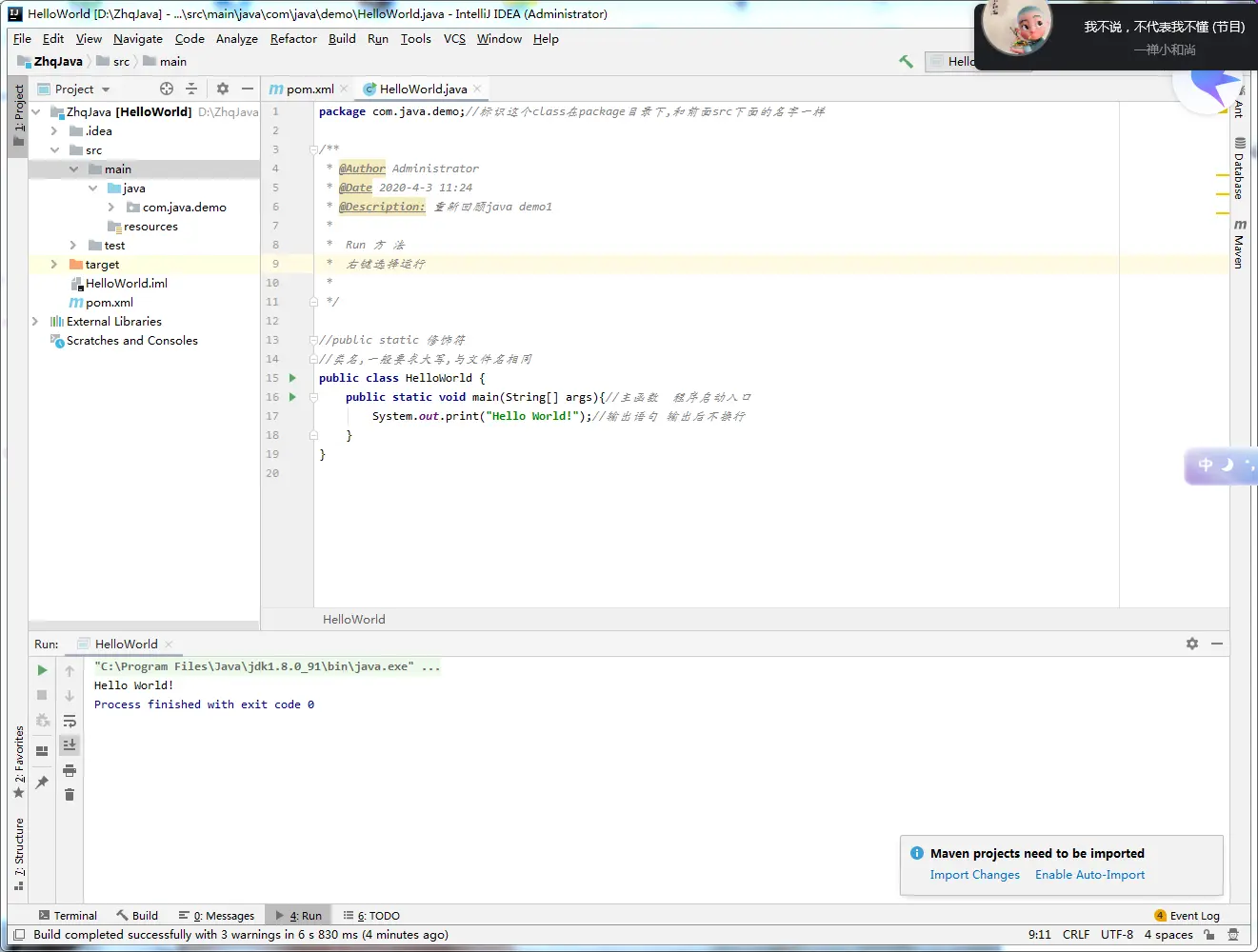Run class HelloWorld from gutter line 15
Image resolution: width=1258 pixels, height=952 pixels.
point(292,378)
